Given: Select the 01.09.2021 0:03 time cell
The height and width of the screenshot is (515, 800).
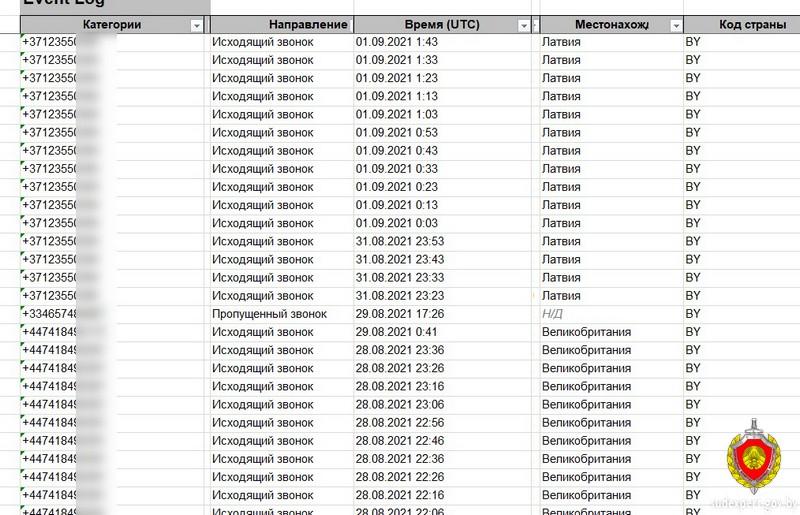Looking at the screenshot, I should [397, 223].
